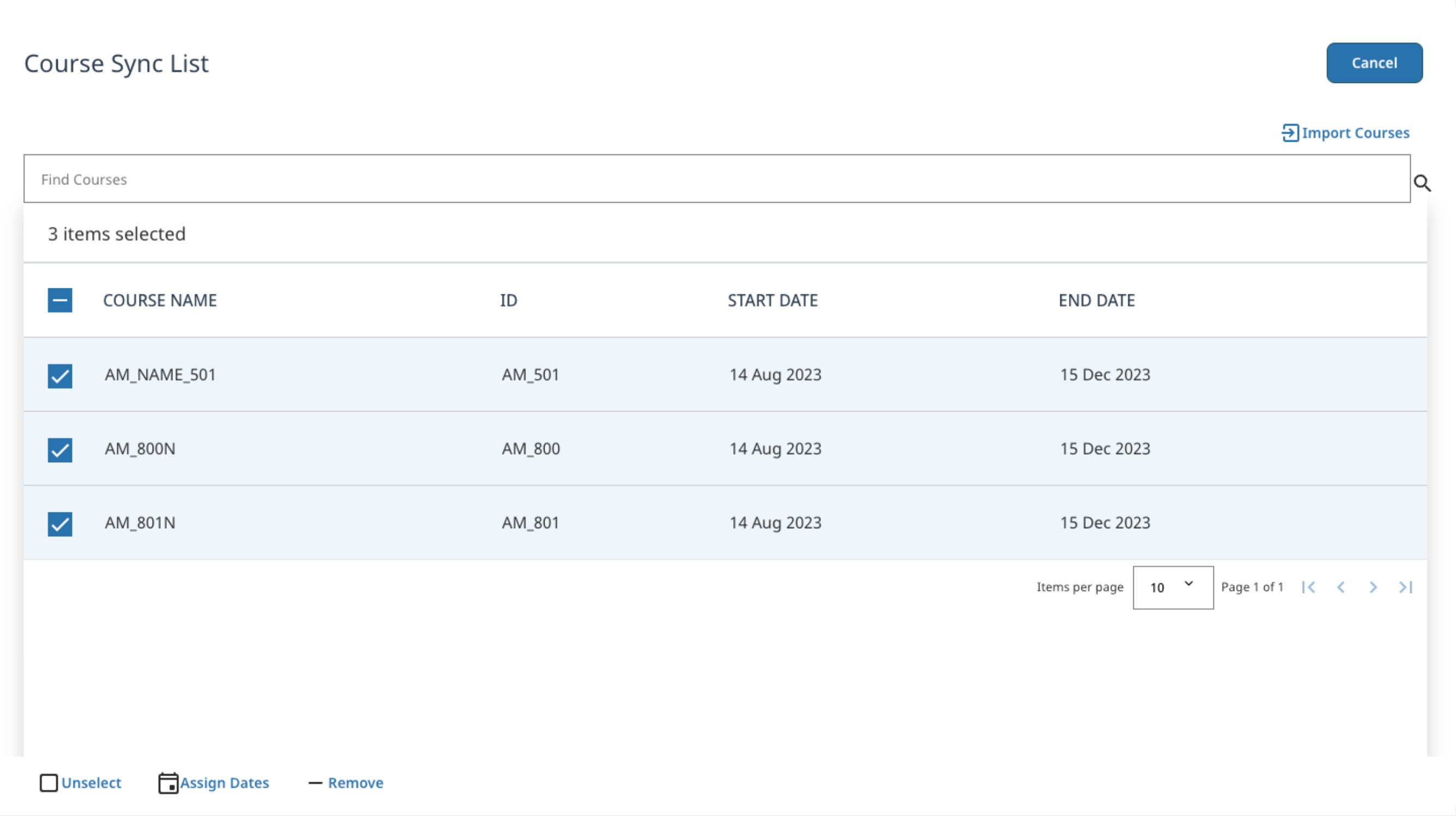The width and height of the screenshot is (1456, 816).
Task: Uncheck the AM_800N row checkbox
Action: [x=59, y=450]
